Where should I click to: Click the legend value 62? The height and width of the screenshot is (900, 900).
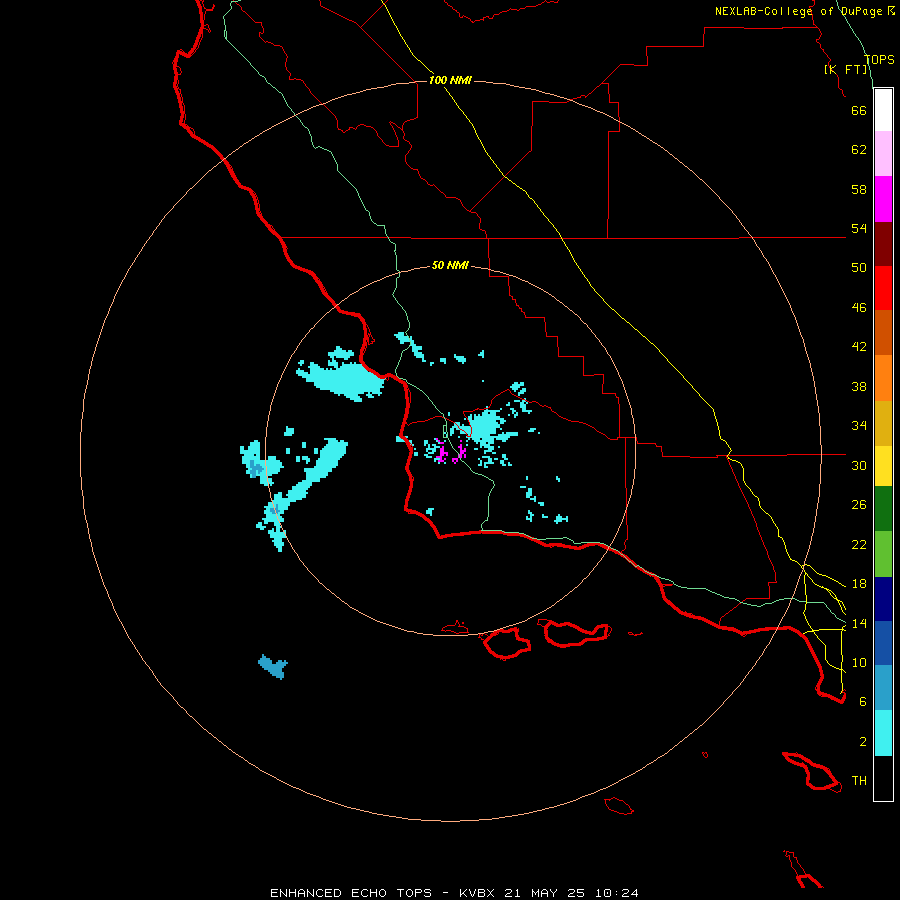click(859, 150)
